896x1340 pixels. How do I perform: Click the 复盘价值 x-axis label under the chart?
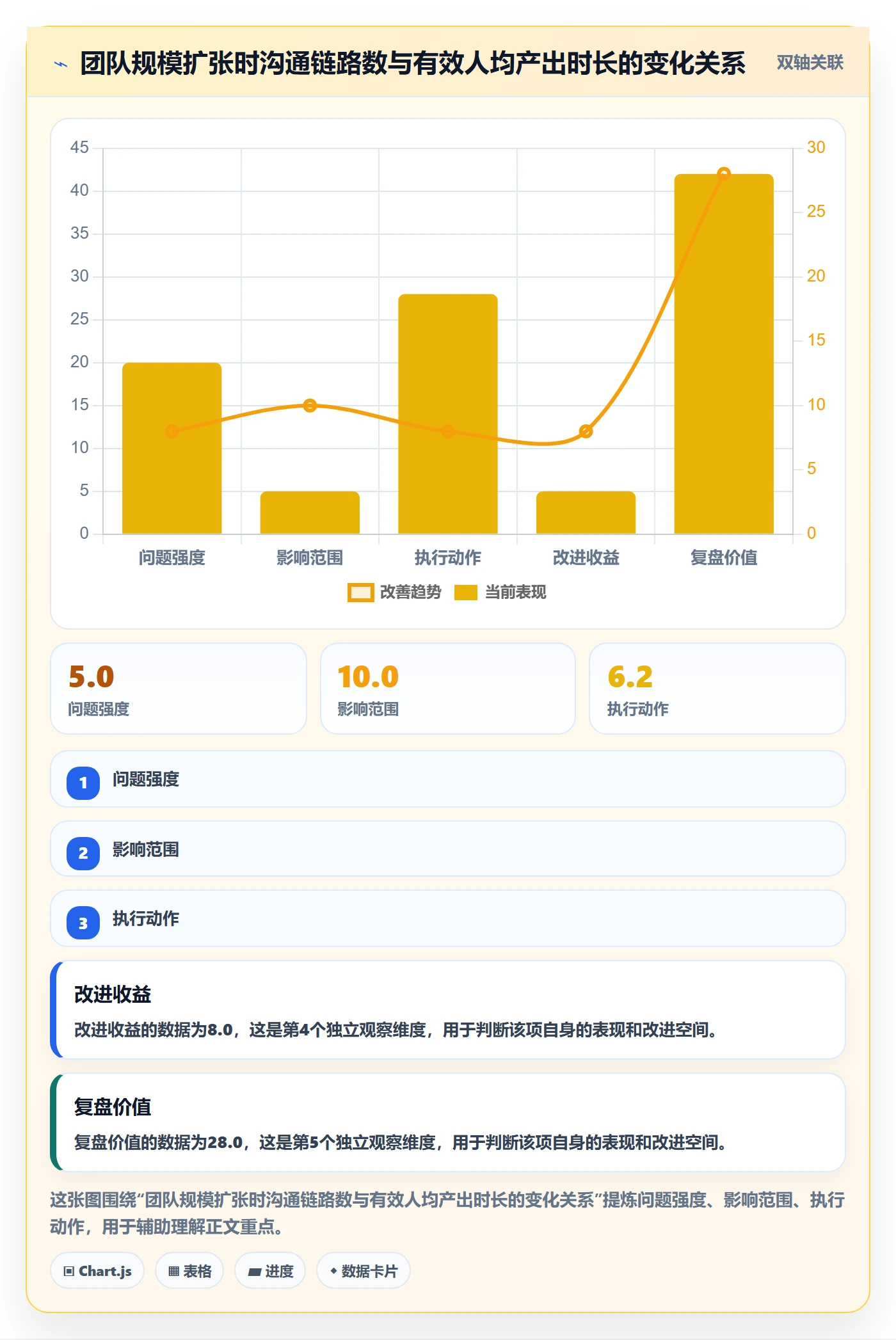(x=724, y=558)
